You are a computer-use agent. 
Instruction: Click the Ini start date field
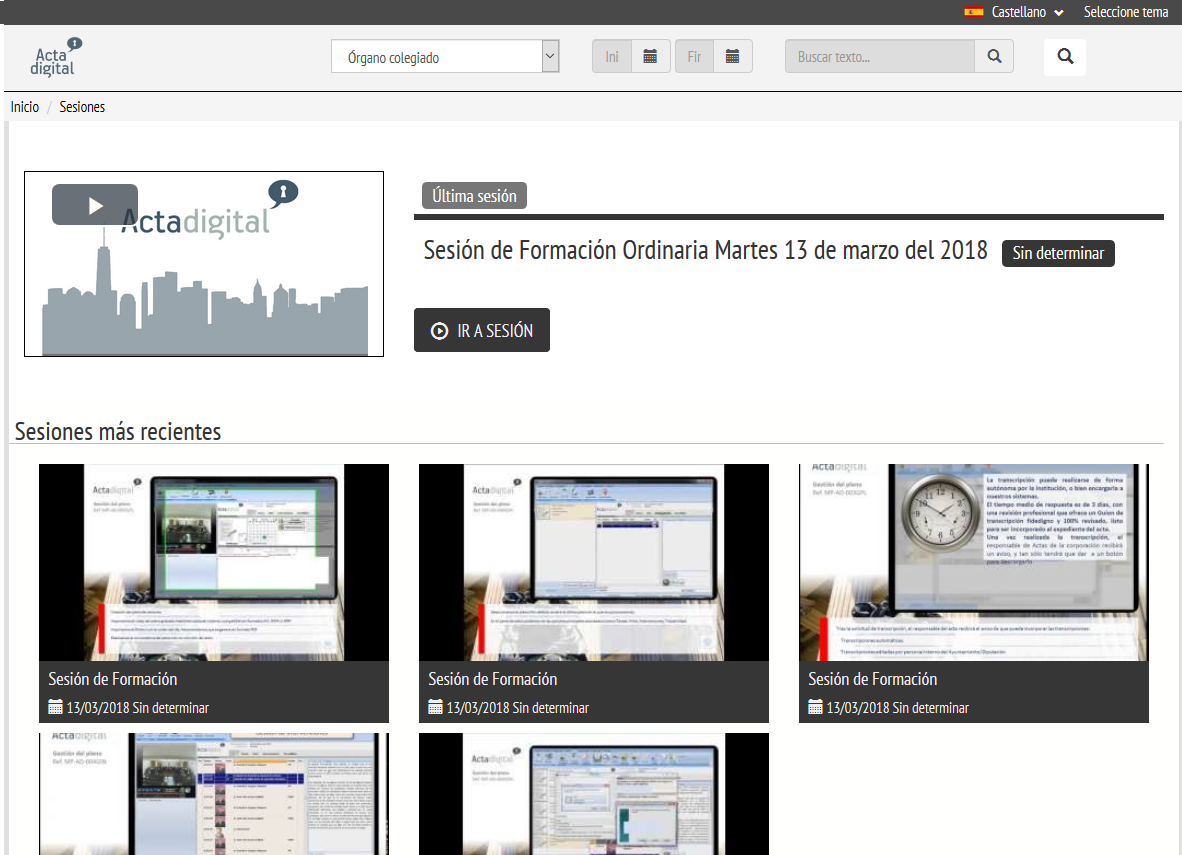[612, 57]
